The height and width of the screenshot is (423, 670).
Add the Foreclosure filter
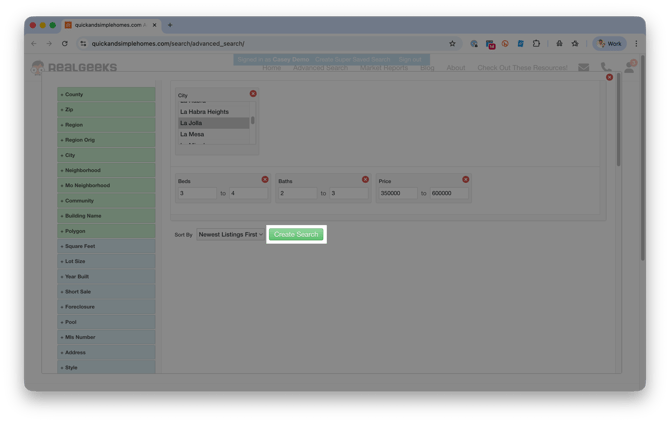[106, 307]
